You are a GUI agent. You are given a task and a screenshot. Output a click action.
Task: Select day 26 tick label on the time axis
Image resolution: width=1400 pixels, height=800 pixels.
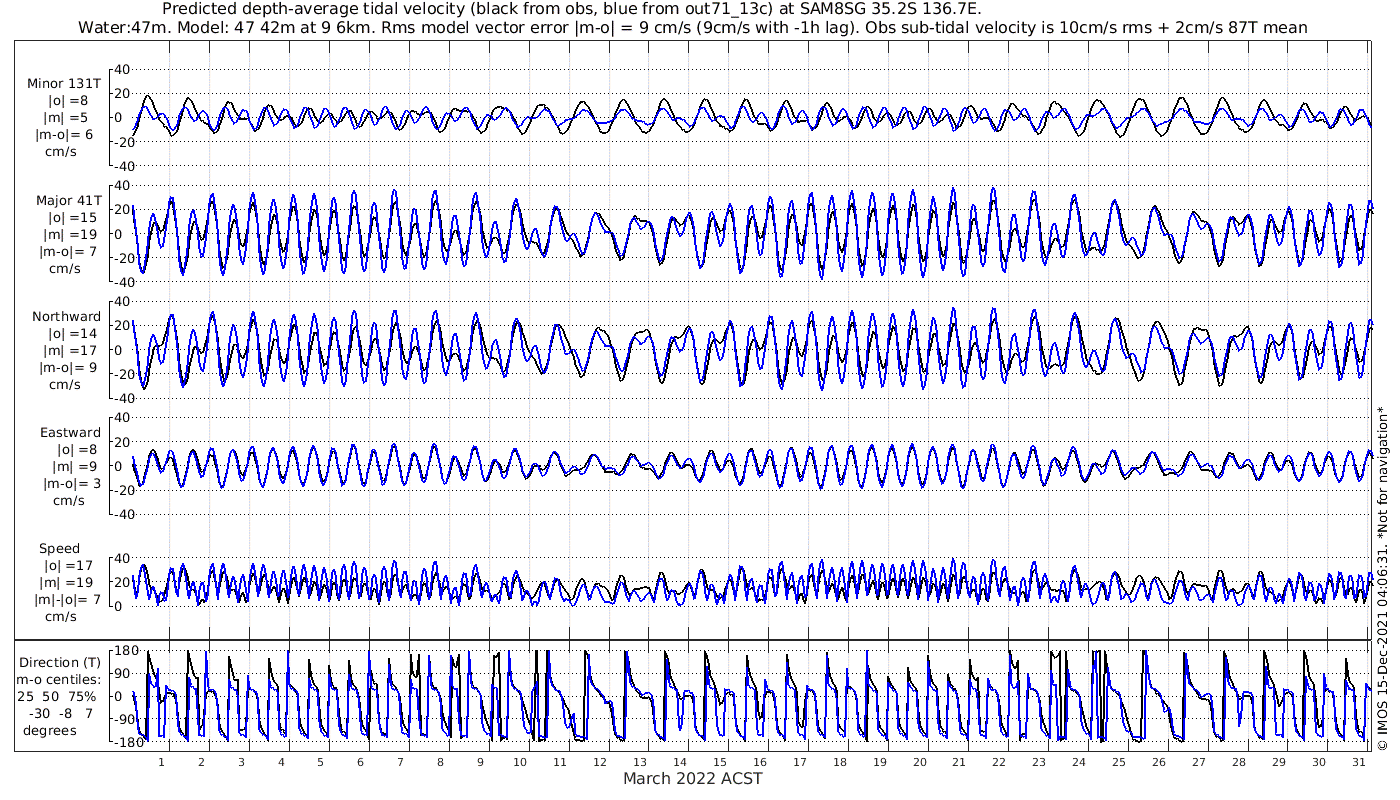(x=1158, y=762)
